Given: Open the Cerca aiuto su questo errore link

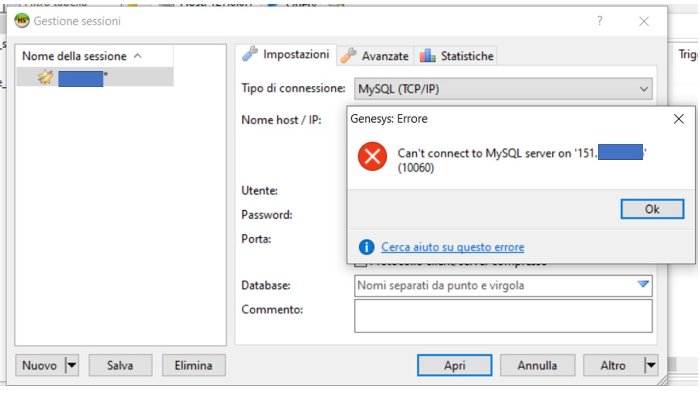Looking at the screenshot, I should pyautogui.click(x=453, y=247).
